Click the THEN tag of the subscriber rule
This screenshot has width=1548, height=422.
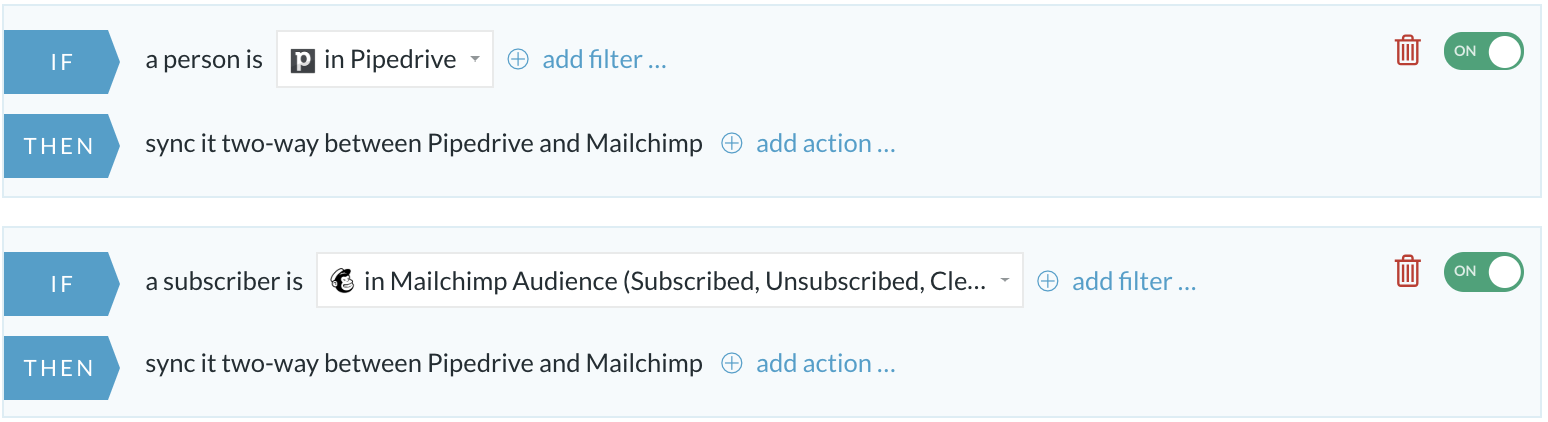point(62,367)
